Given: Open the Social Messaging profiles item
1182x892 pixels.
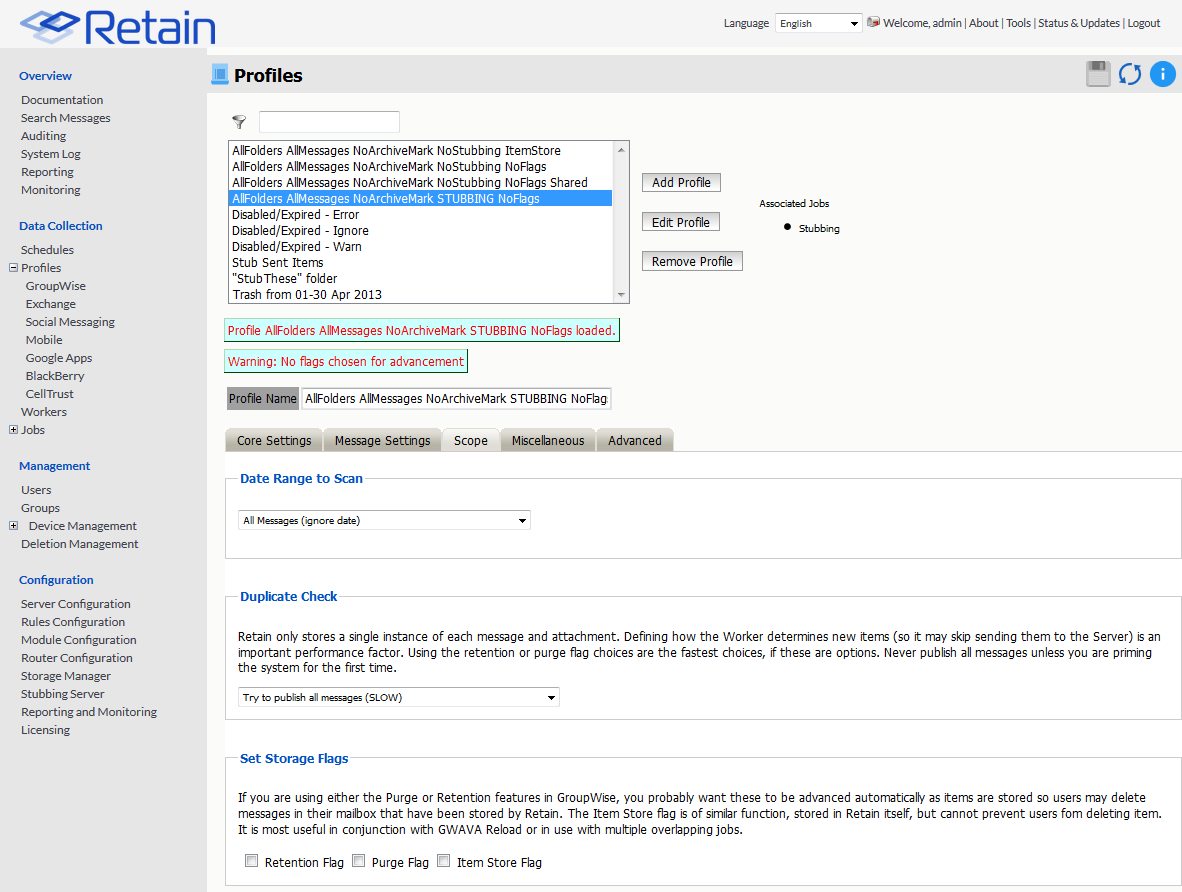Looking at the screenshot, I should pyautogui.click(x=70, y=322).
